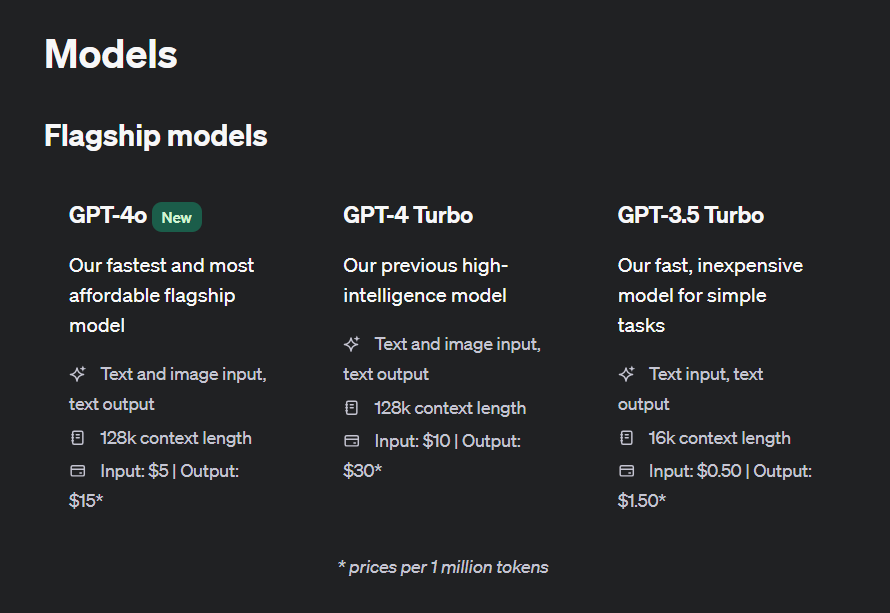This screenshot has height=613, width=890.
Task: Click the Flagship models section heading
Action: click(x=156, y=135)
